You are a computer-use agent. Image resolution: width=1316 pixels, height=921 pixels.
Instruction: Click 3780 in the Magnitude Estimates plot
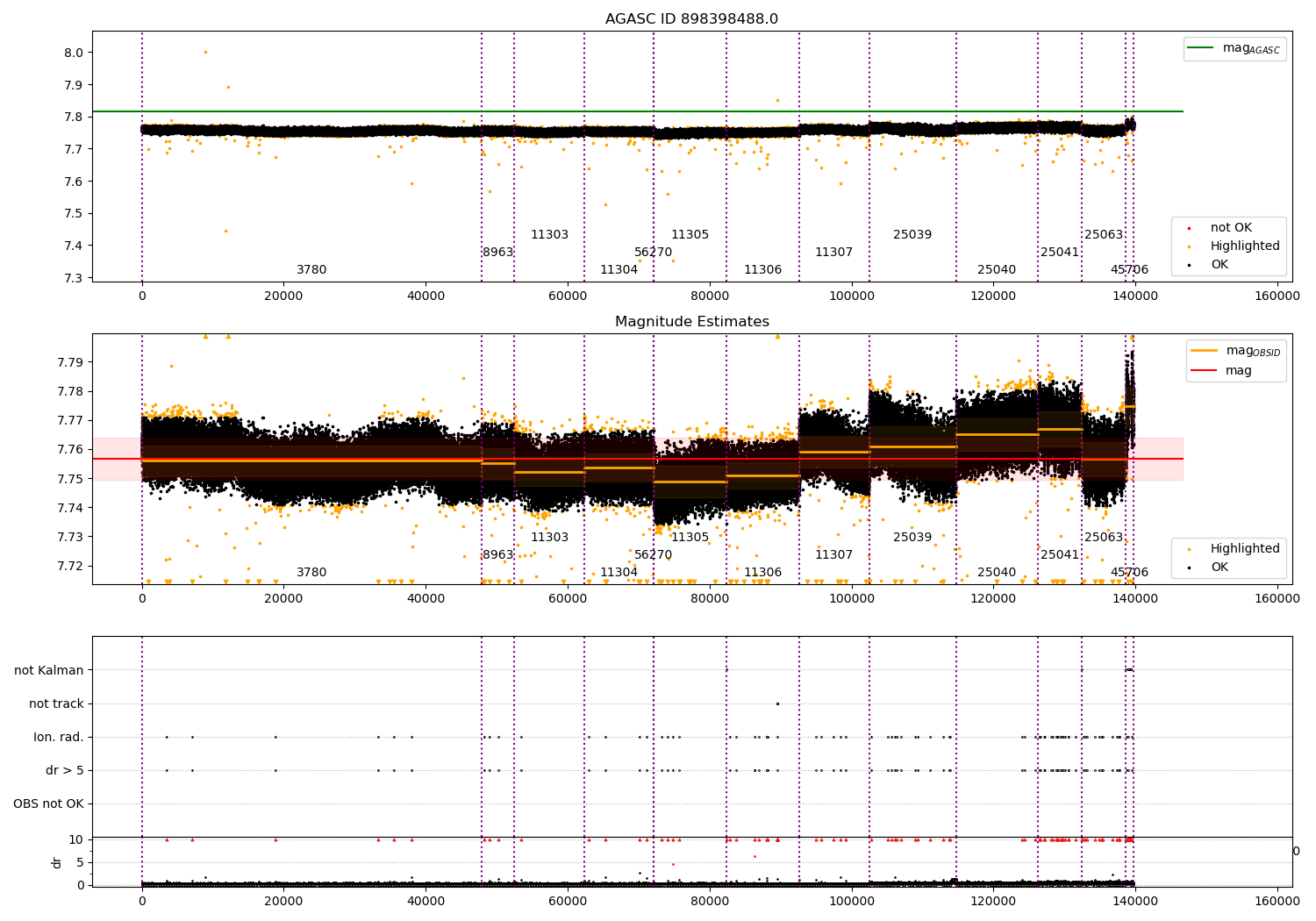click(x=311, y=572)
